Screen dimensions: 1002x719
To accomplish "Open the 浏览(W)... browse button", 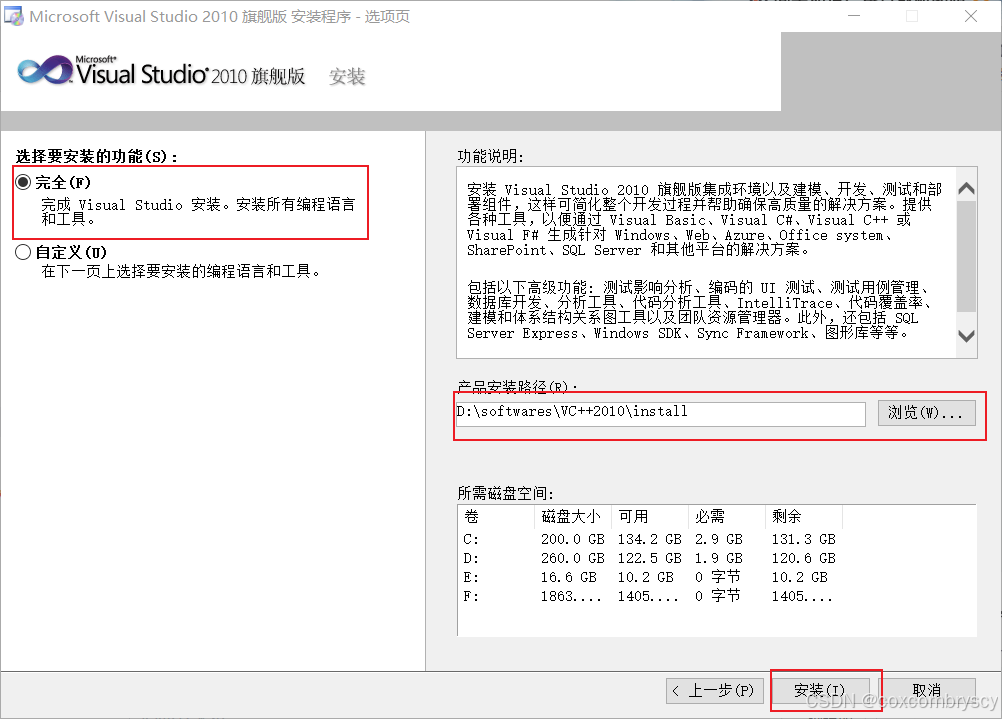I will coord(926,413).
